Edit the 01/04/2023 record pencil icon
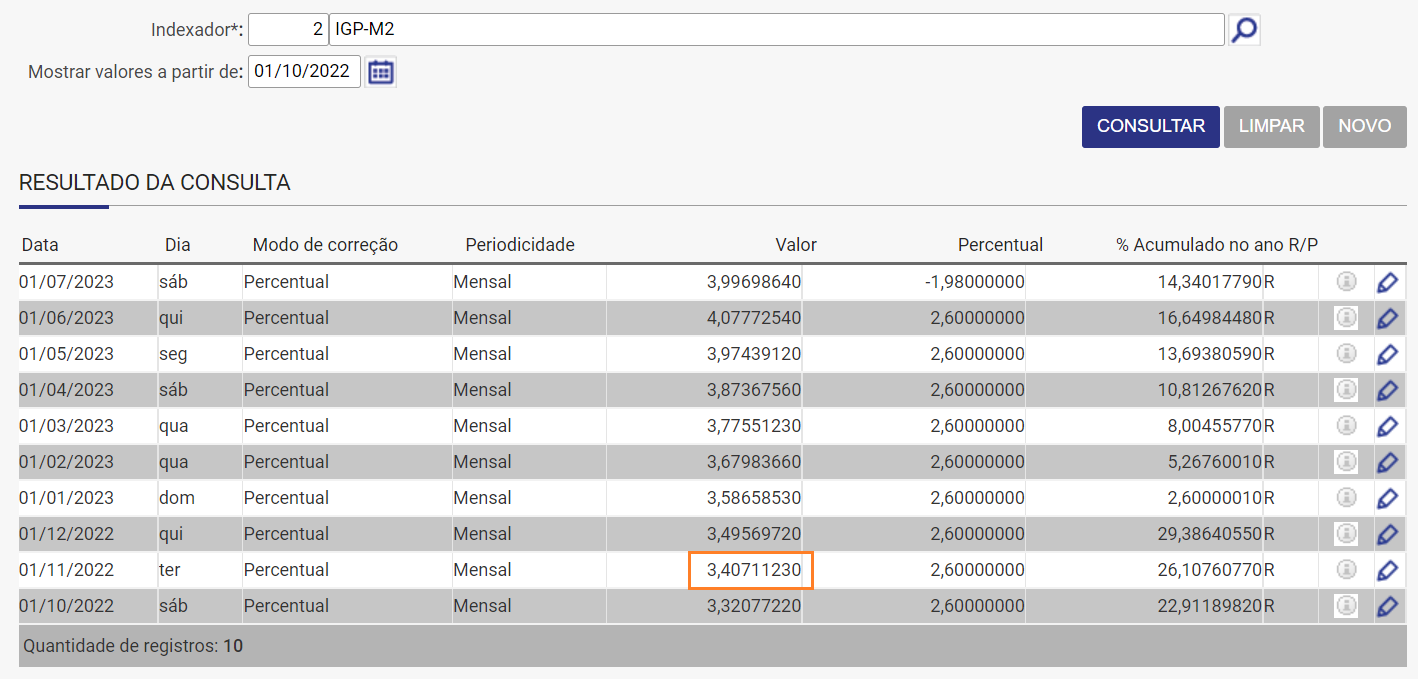 (x=1387, y=390)
